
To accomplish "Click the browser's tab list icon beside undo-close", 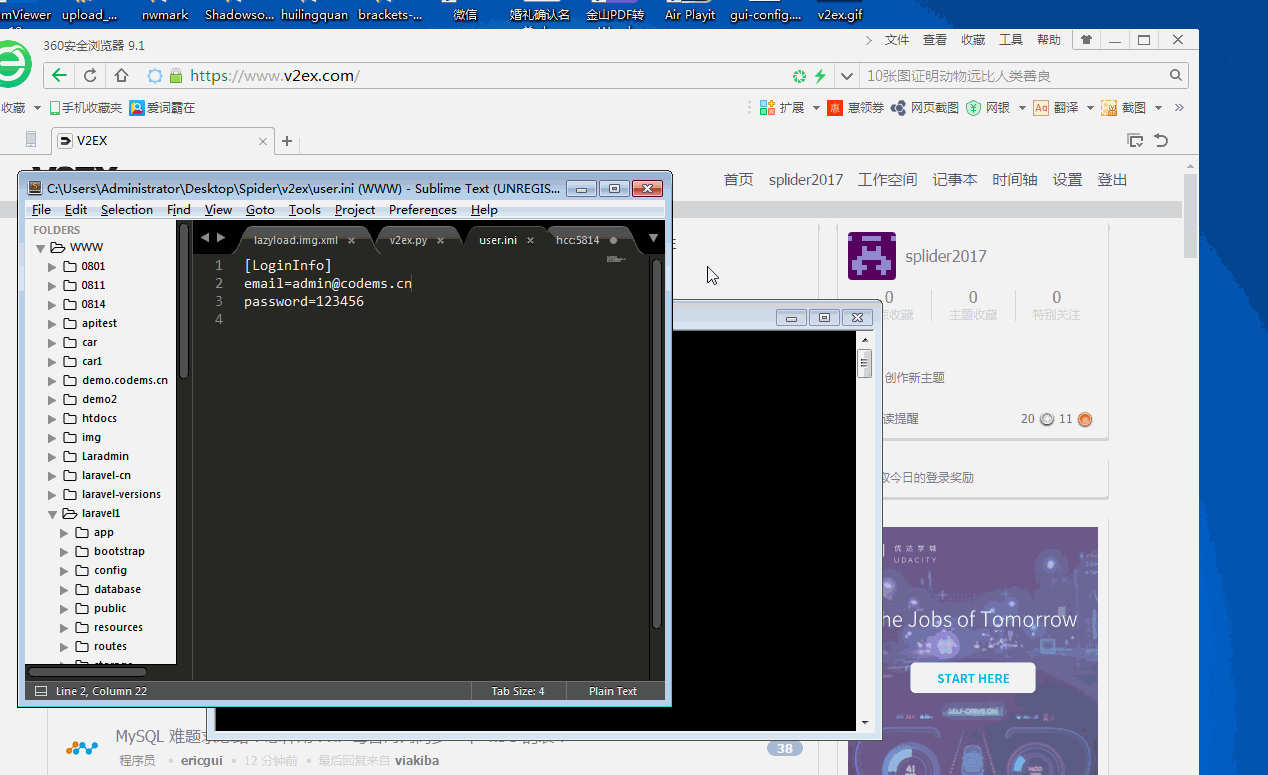I will tap(1135, 140).
